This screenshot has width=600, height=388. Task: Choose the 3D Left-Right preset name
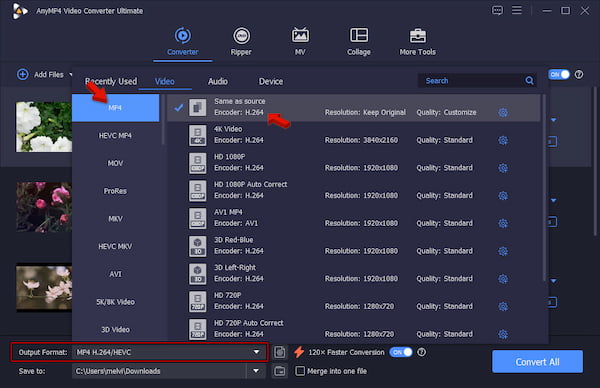235,267
